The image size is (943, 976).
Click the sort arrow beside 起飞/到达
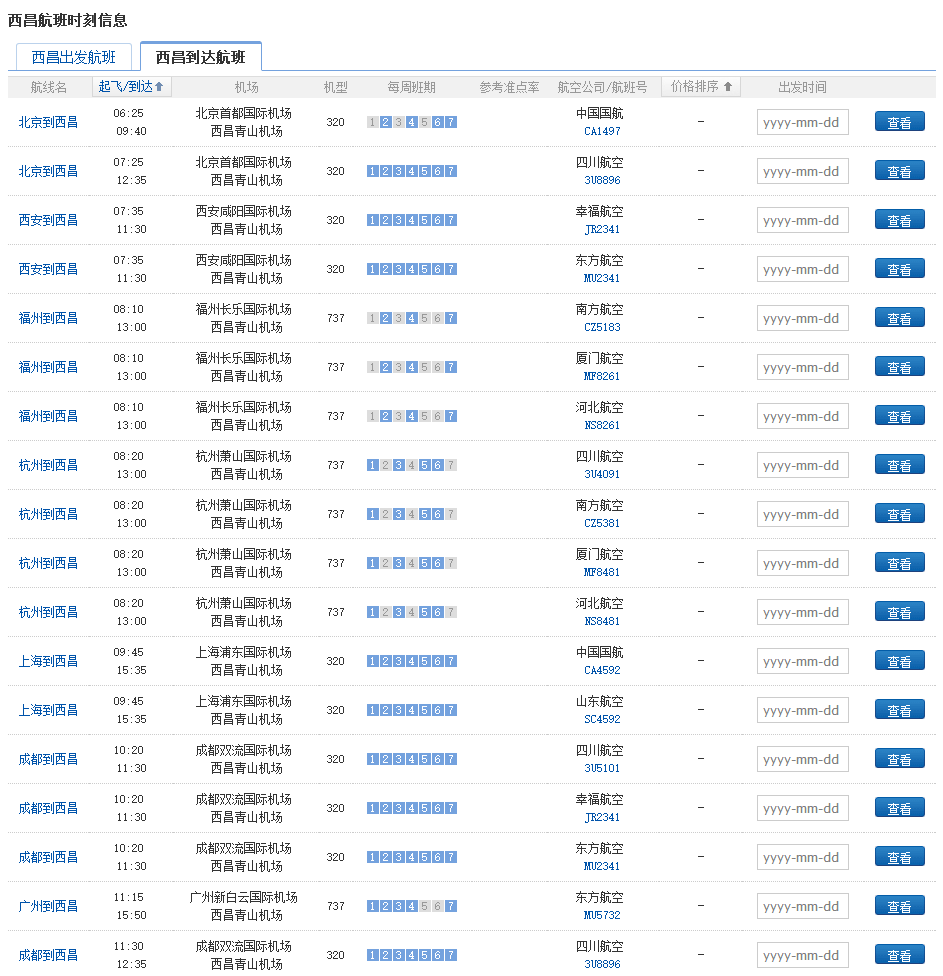tap(159, 87)
